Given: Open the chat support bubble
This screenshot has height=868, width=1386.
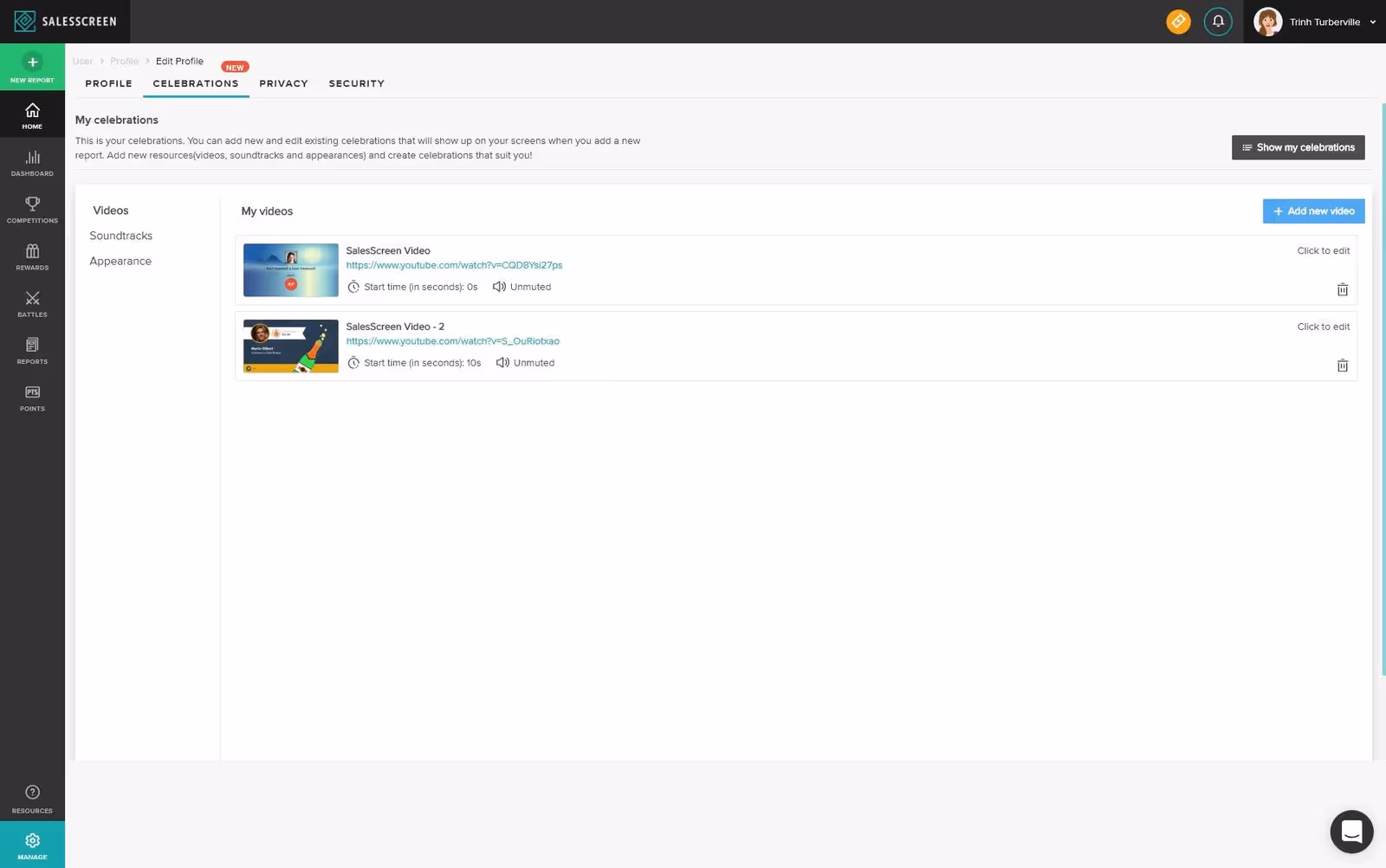Looking at the screenshot, I should (x=1351, y=832).
